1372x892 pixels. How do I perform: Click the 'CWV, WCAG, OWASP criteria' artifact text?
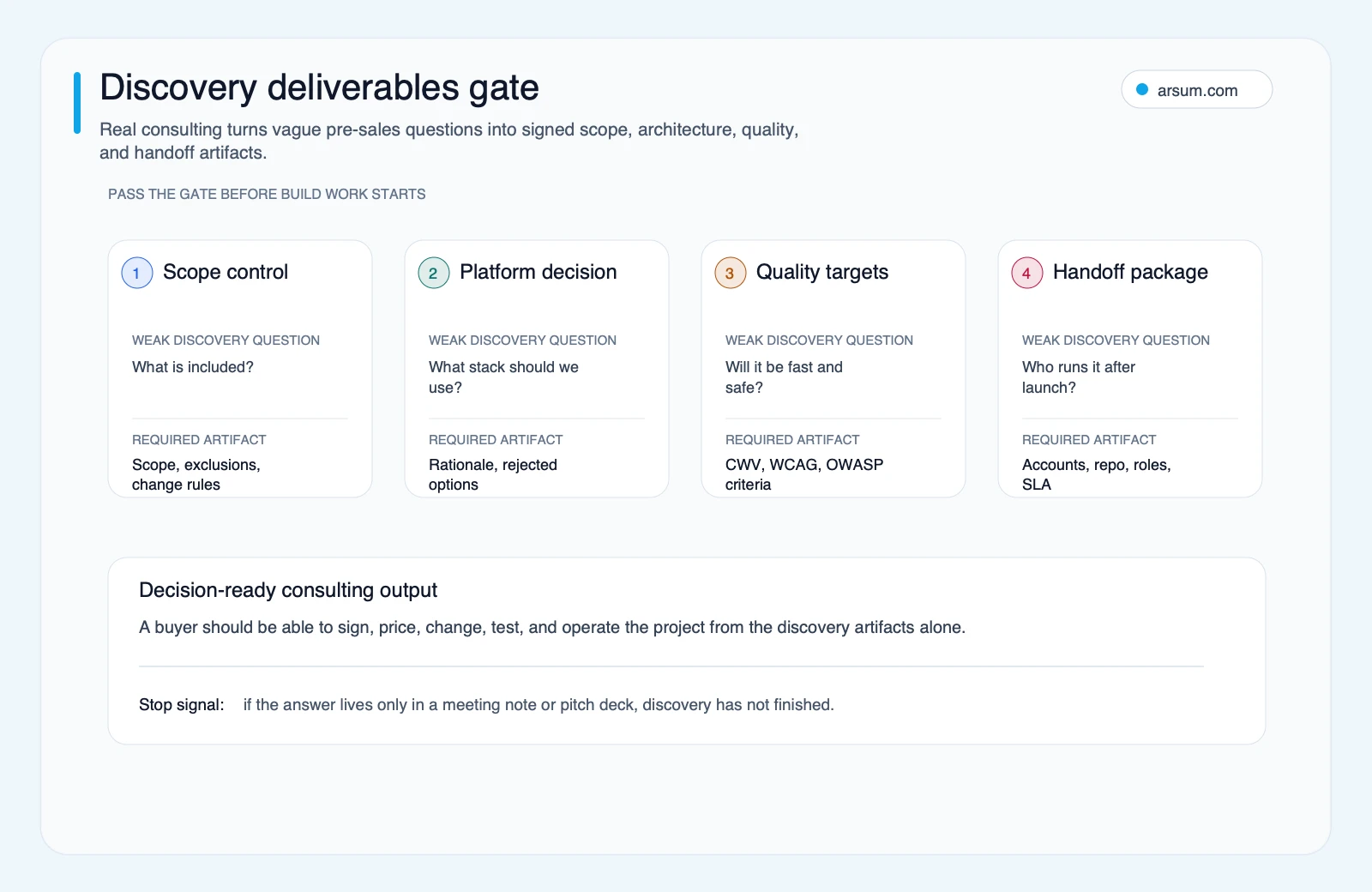point(804,474)
